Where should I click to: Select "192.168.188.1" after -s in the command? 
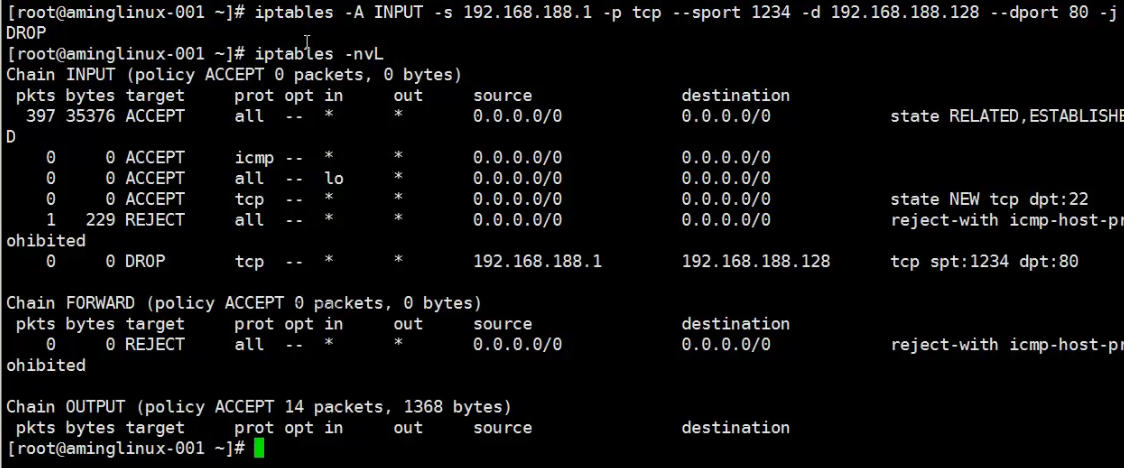click(x=527, y=12)
